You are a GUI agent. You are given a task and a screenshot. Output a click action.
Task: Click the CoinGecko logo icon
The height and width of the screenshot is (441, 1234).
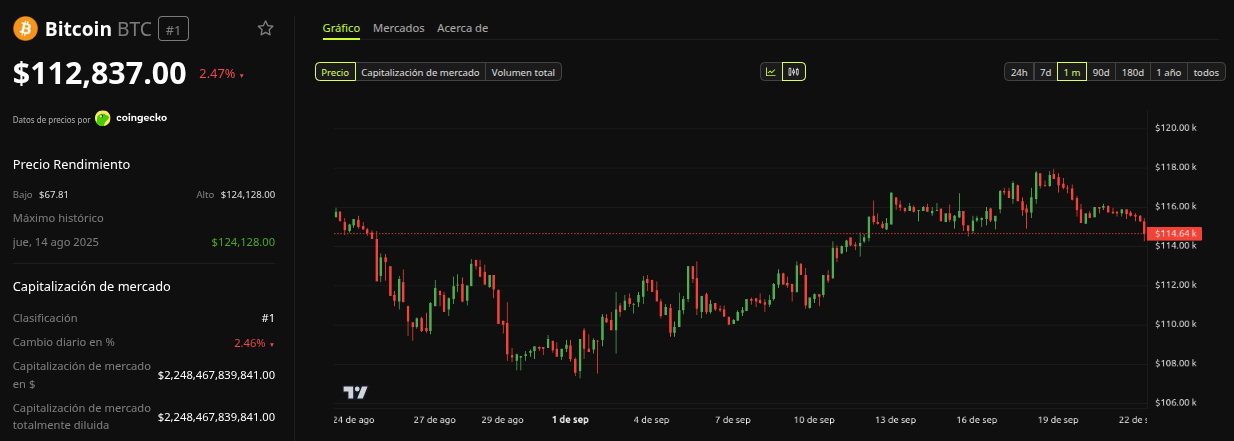click(103, 118)
